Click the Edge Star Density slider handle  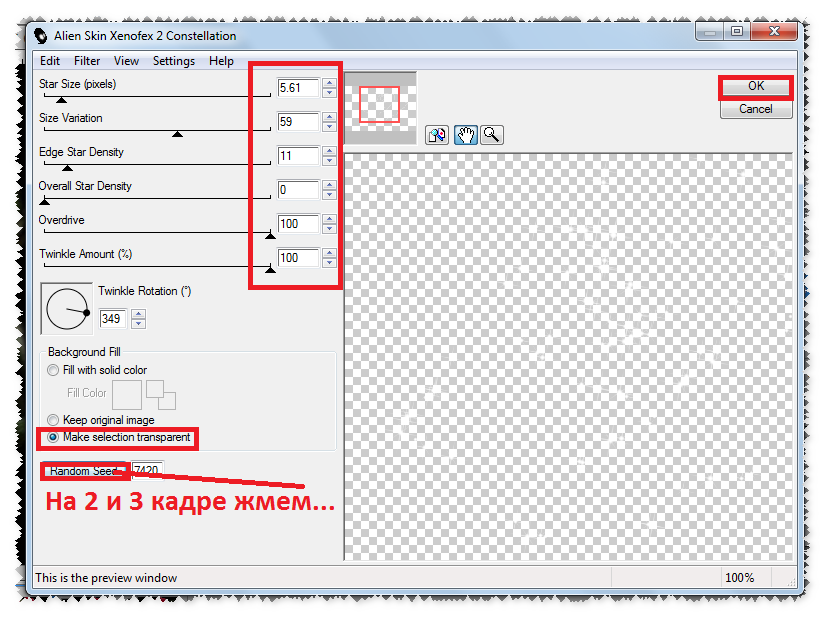(x=67, y=168)
